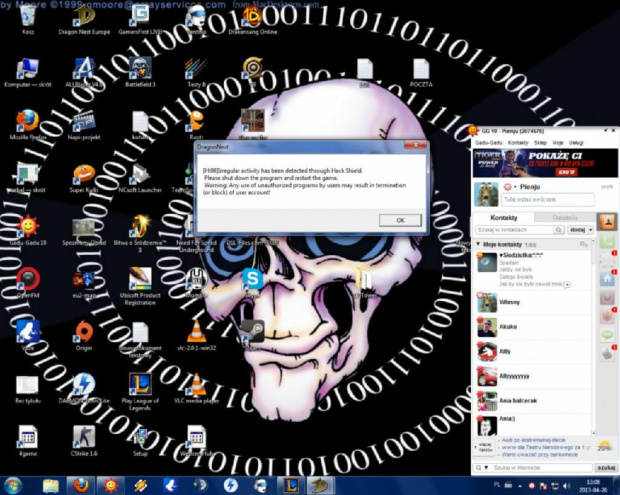Screen dimensions: 620x495
Task: Click the Szukaj w internecie search field
Action: (x=542, y=468)
